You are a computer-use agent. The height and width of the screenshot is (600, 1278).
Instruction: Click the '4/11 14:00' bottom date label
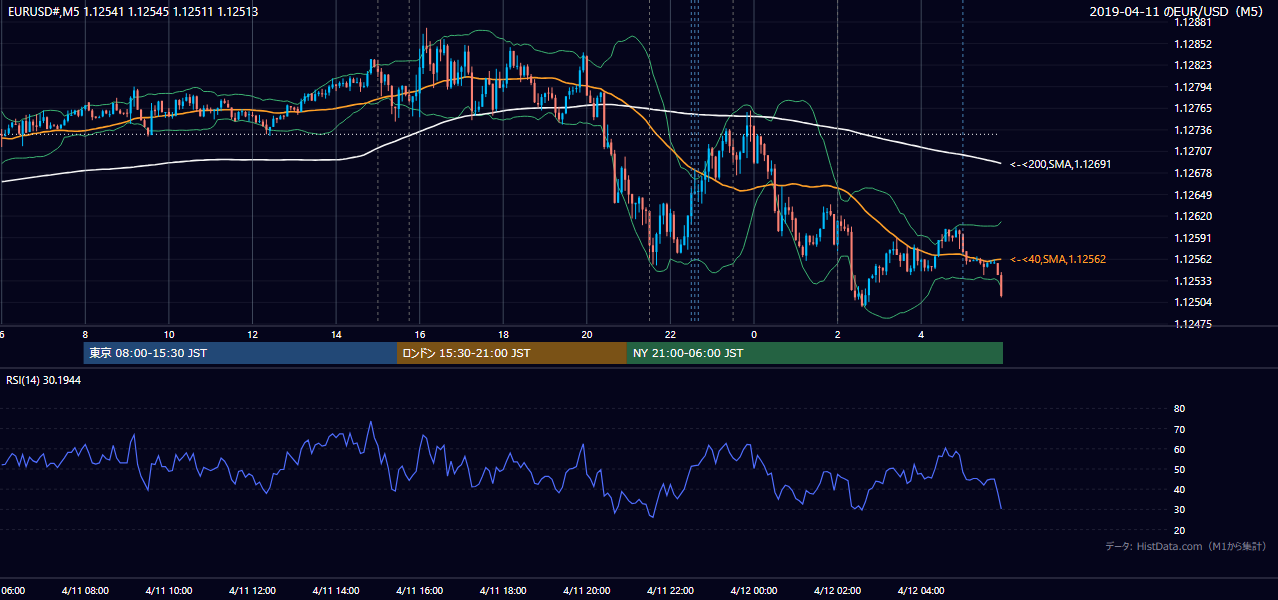click(336, 591)
